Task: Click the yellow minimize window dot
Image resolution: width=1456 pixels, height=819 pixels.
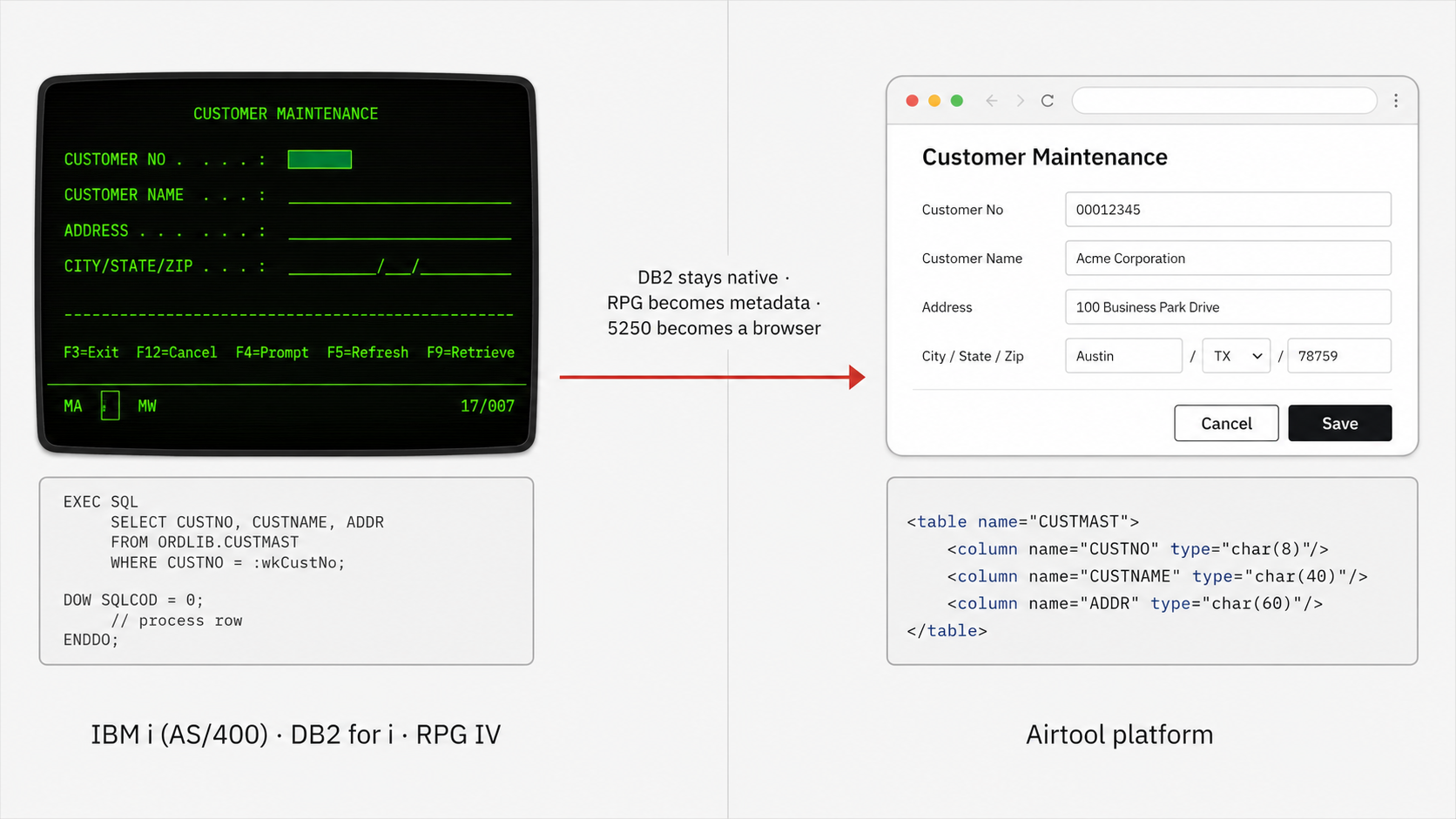Action: (934, 101)
